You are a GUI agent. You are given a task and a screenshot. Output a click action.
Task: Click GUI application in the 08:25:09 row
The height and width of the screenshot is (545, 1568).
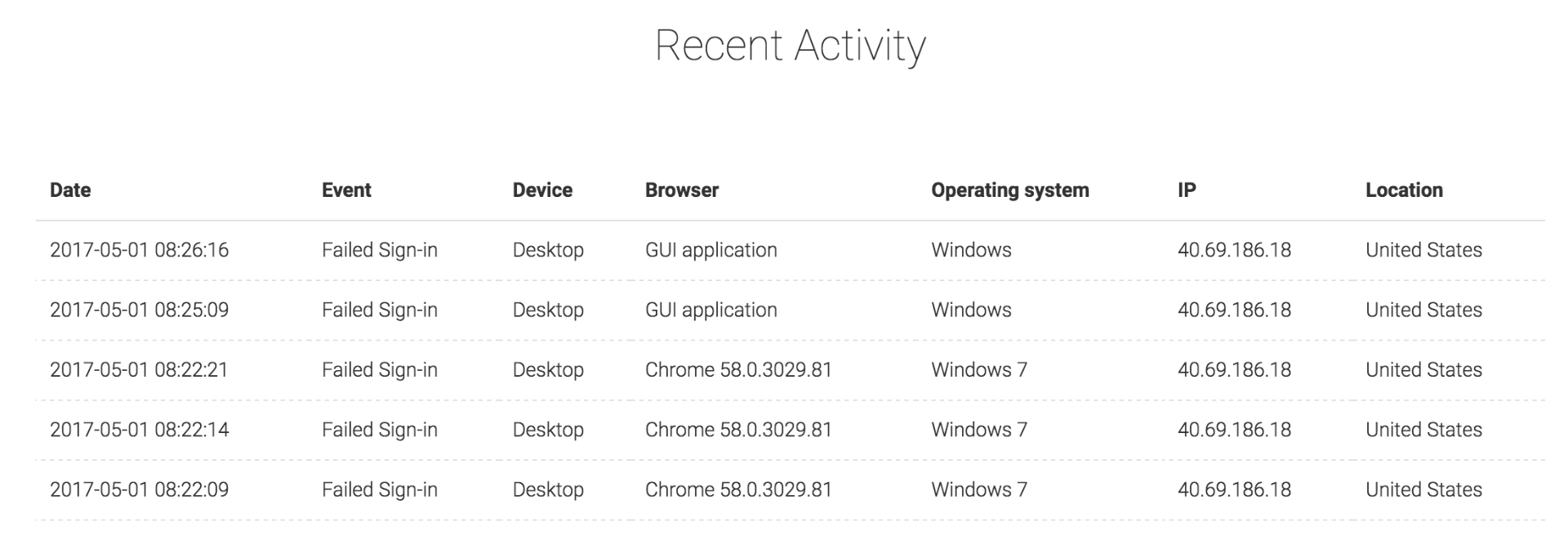(x=710, y=310)
